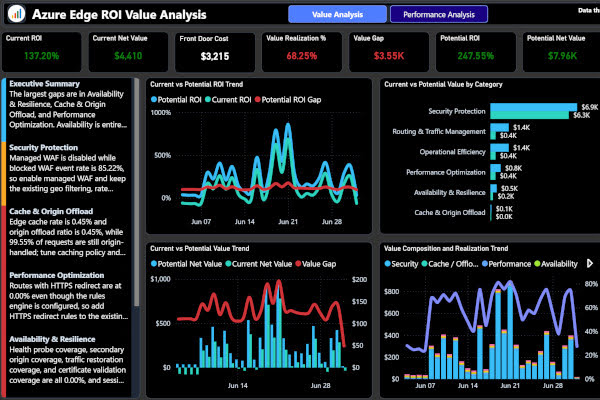Screen dimensions: 600x400
Task: Click the Potential ROI Gap legend color dot
Action: 258,100
